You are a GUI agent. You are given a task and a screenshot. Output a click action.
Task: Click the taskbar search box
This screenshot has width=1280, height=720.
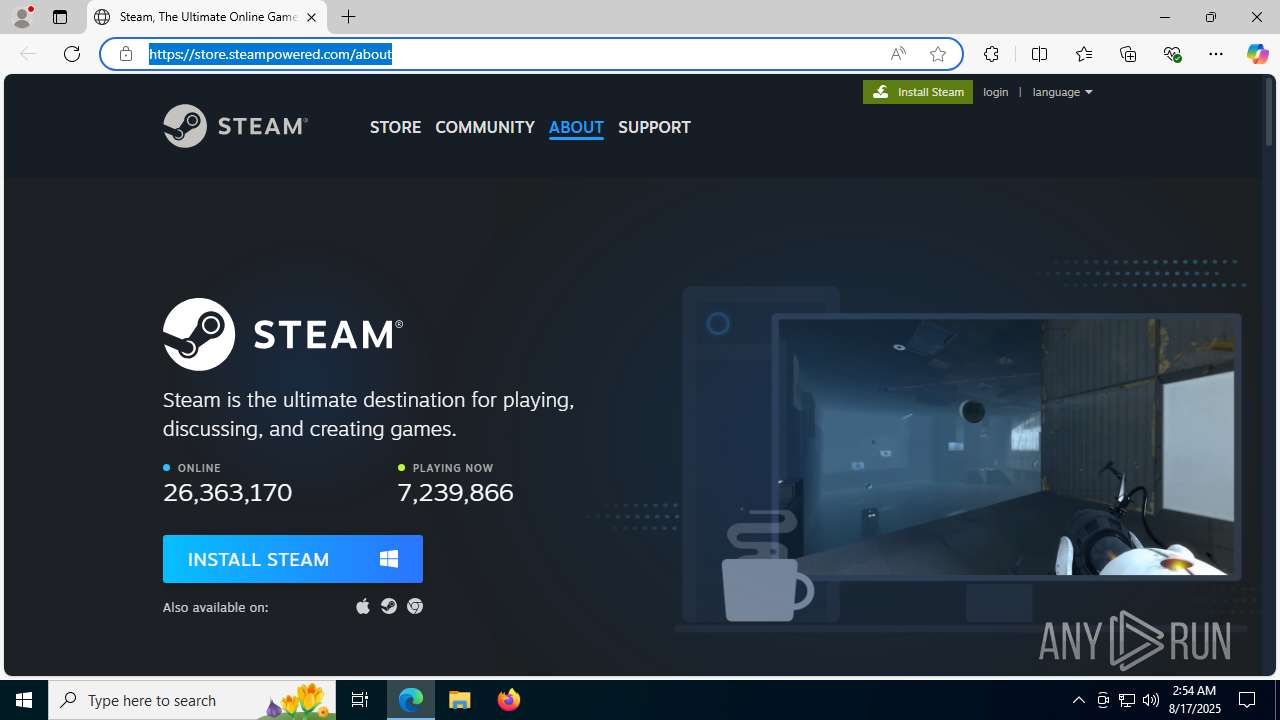194,700
